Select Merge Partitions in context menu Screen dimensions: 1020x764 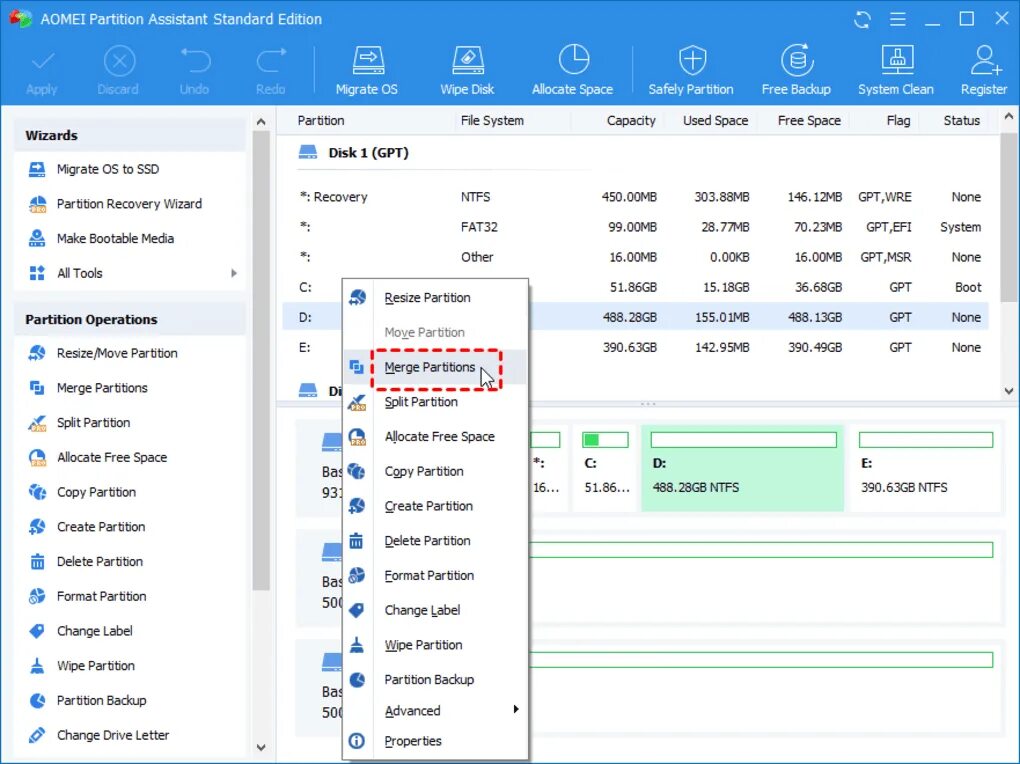[435, 367]
